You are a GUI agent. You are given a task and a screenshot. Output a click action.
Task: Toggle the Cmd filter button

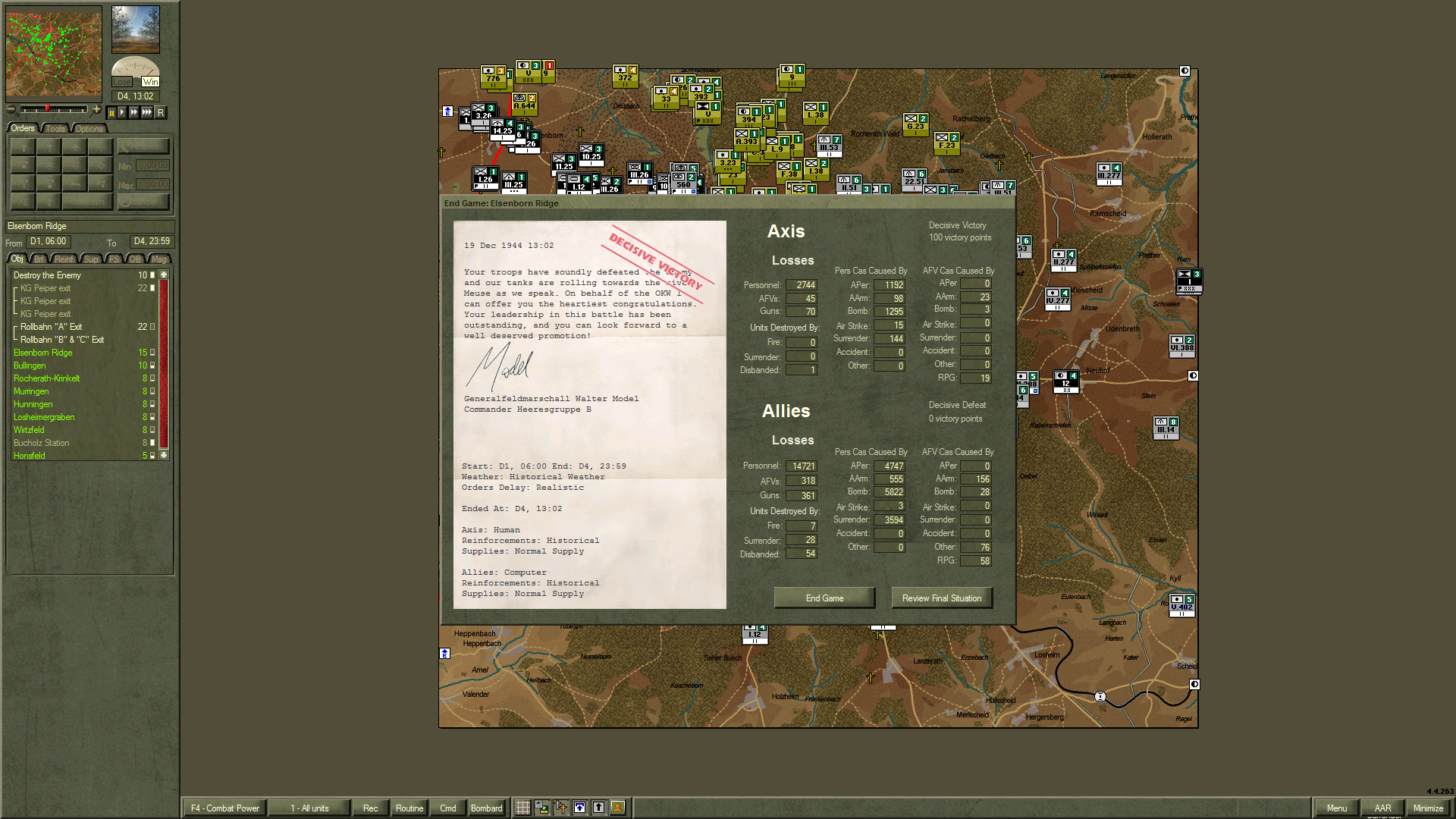pyautogui.click(x=448, y=808)
